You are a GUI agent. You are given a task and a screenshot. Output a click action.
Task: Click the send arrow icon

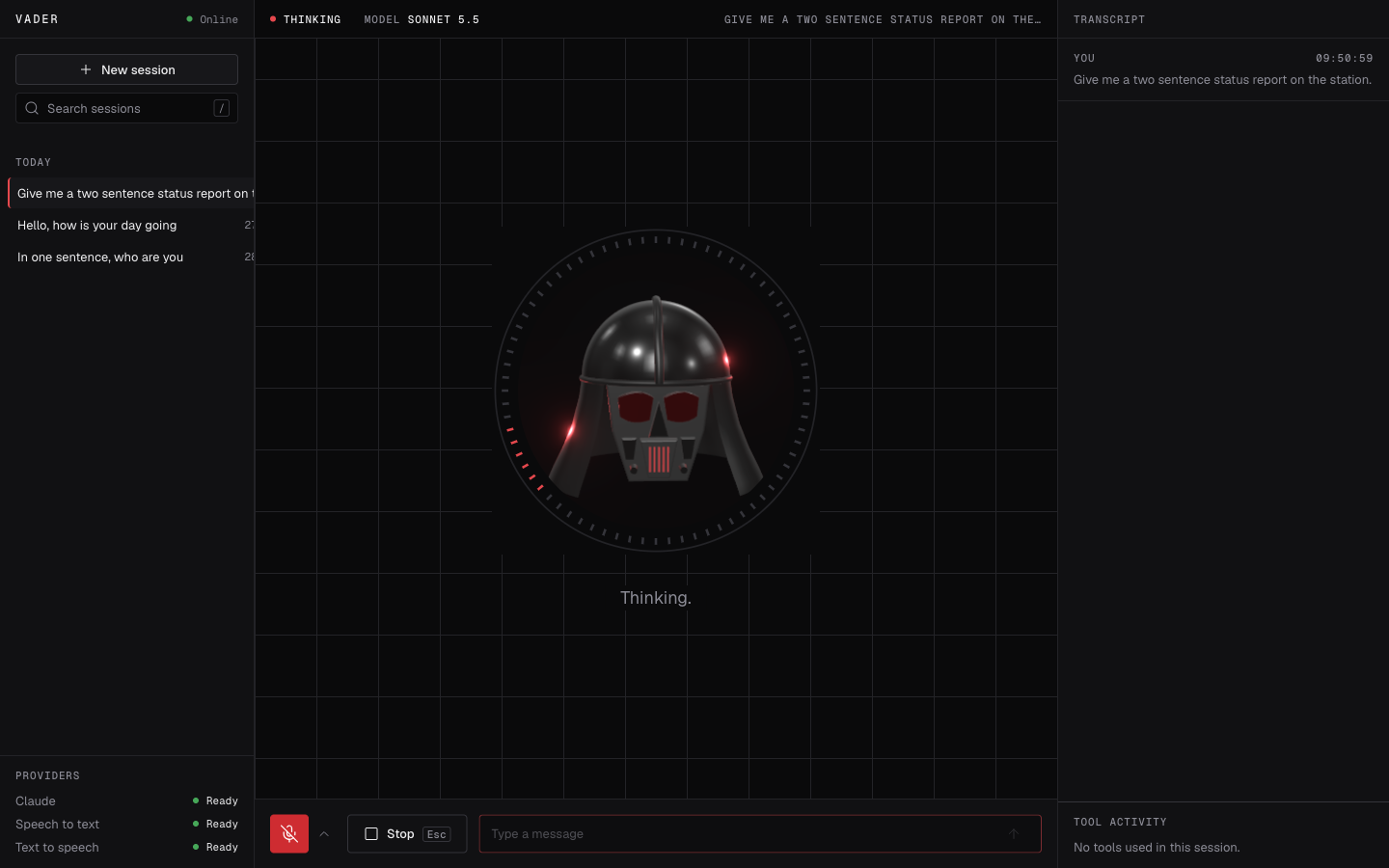(1014, 834)
